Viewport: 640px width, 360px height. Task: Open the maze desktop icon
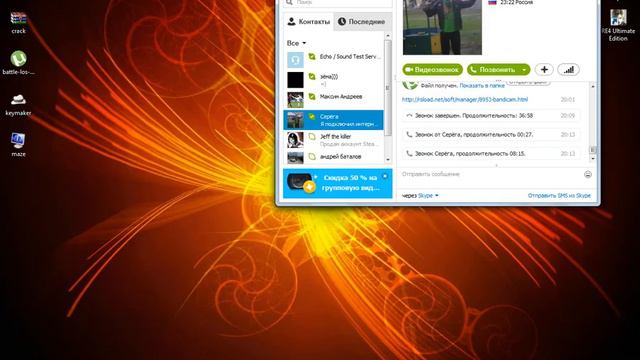(18, 145)
